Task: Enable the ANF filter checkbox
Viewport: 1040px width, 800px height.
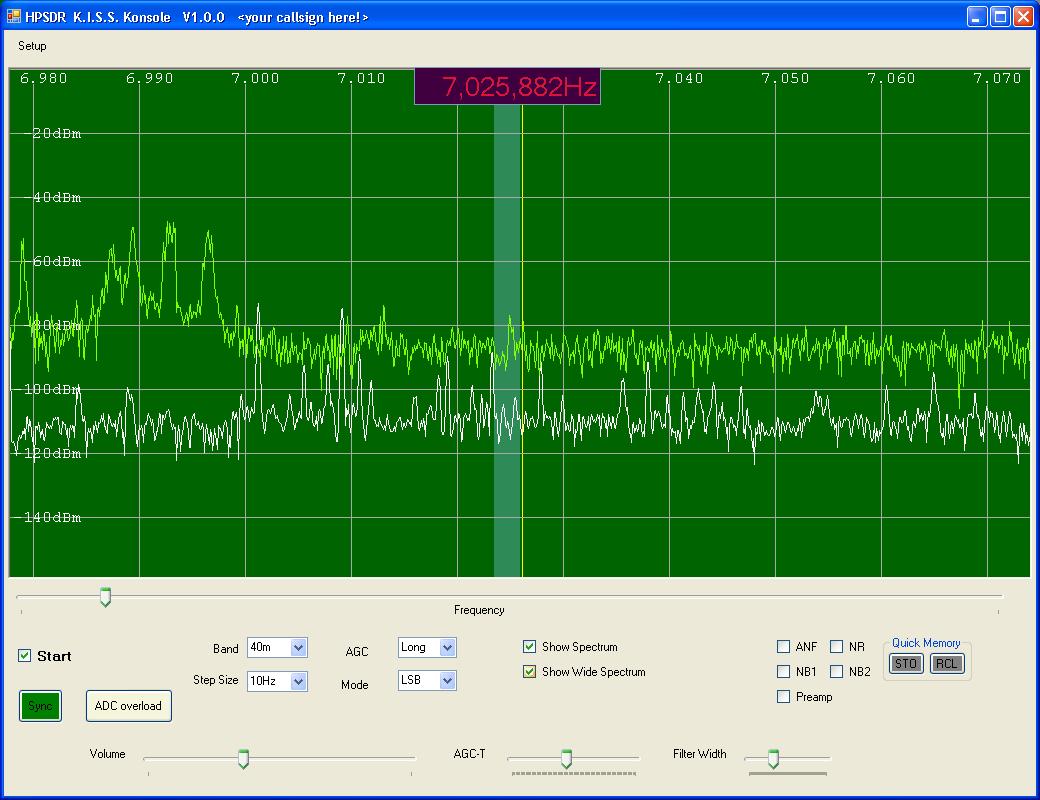Action: [x=784, y=647]
